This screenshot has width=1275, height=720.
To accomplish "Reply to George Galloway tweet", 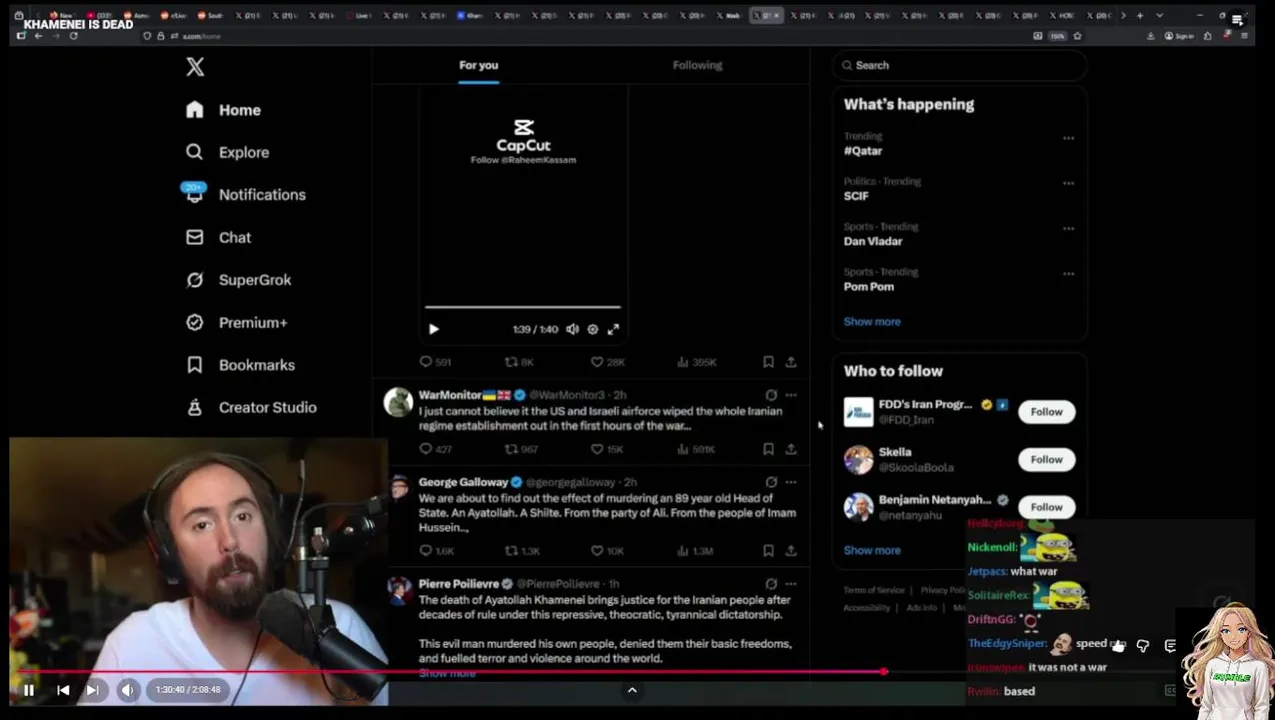I will click(436, 551).
